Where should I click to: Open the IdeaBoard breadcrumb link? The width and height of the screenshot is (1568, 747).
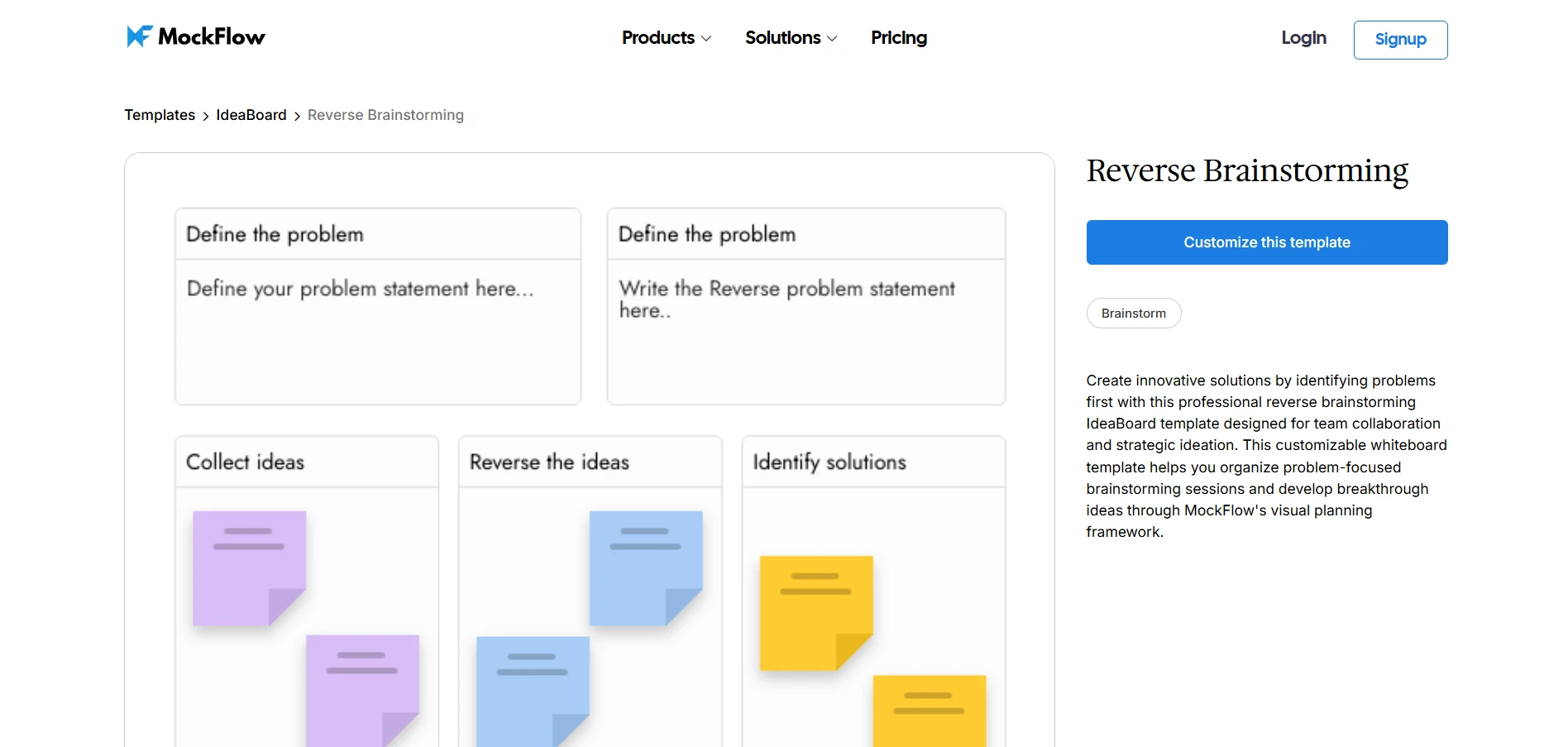(x=251, y=115)
